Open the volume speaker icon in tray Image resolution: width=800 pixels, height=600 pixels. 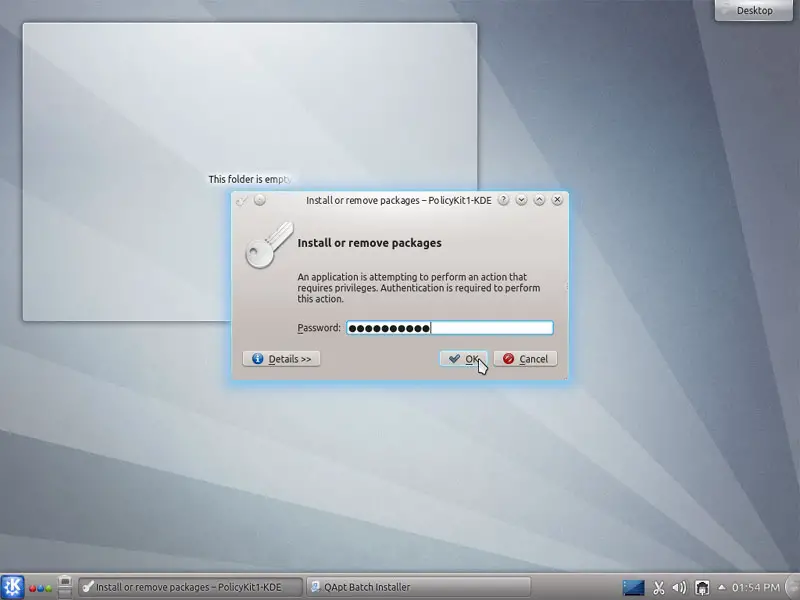pyautogui.click(x=679, y=588)
